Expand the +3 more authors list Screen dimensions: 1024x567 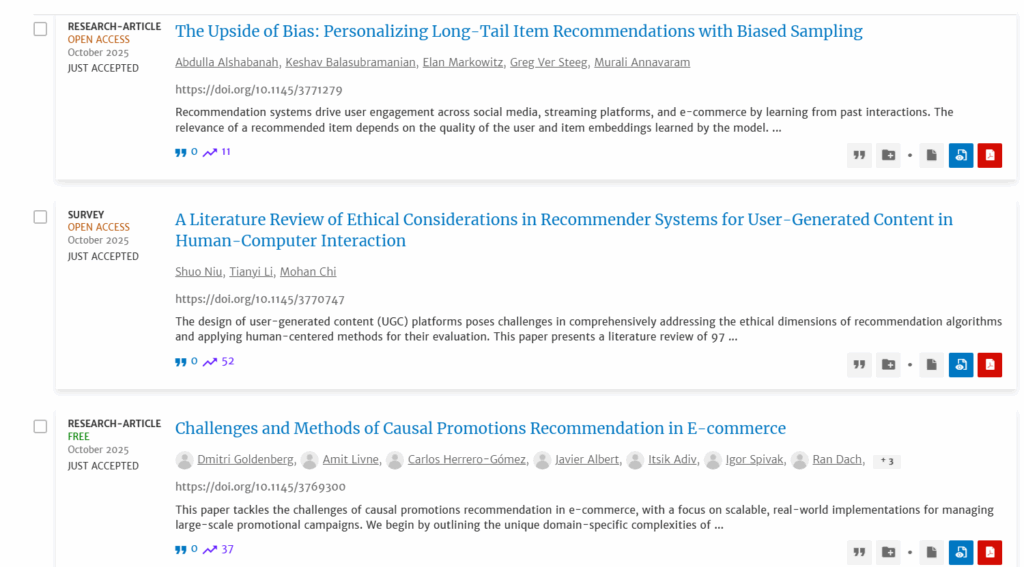point(885,461)
